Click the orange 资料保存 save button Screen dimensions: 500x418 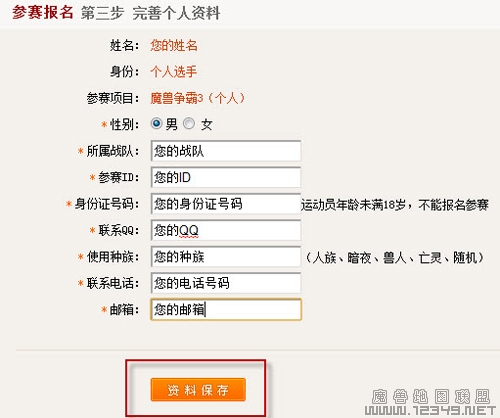(x=198, y=389)
